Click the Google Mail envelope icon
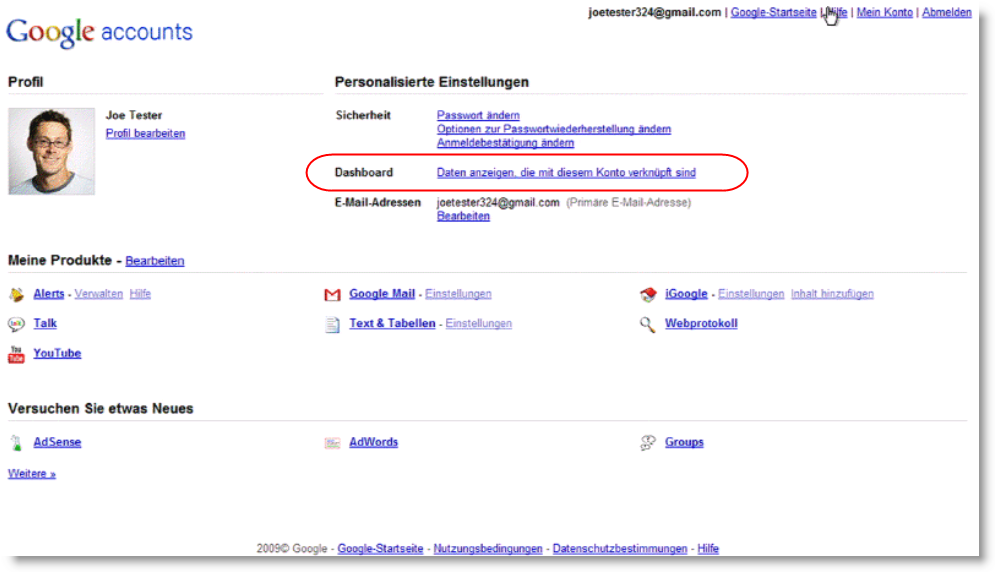The width and height of the screenshot is (995, 572). [x=333, y=294]
